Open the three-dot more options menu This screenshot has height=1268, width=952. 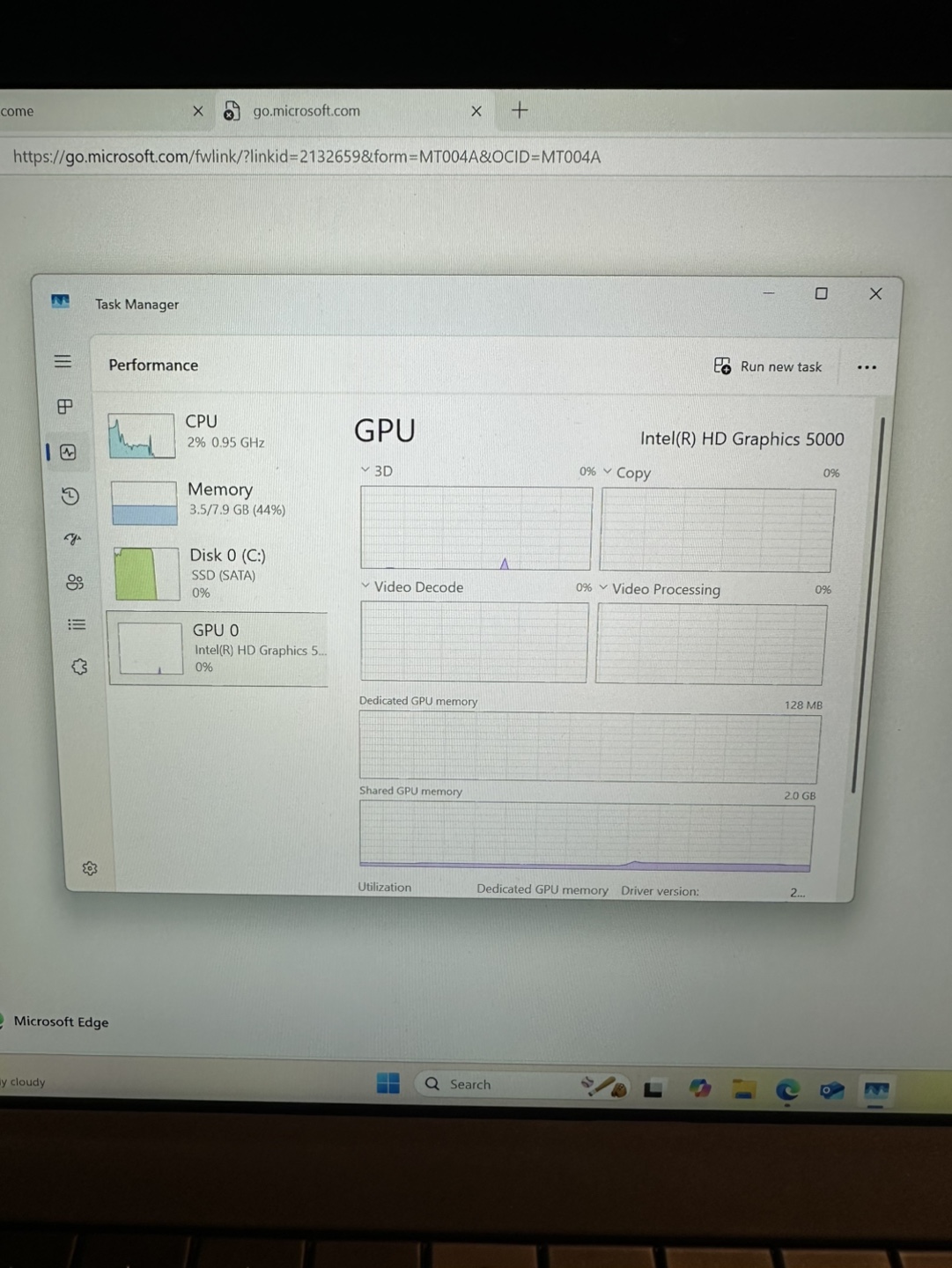click(867, 367)
